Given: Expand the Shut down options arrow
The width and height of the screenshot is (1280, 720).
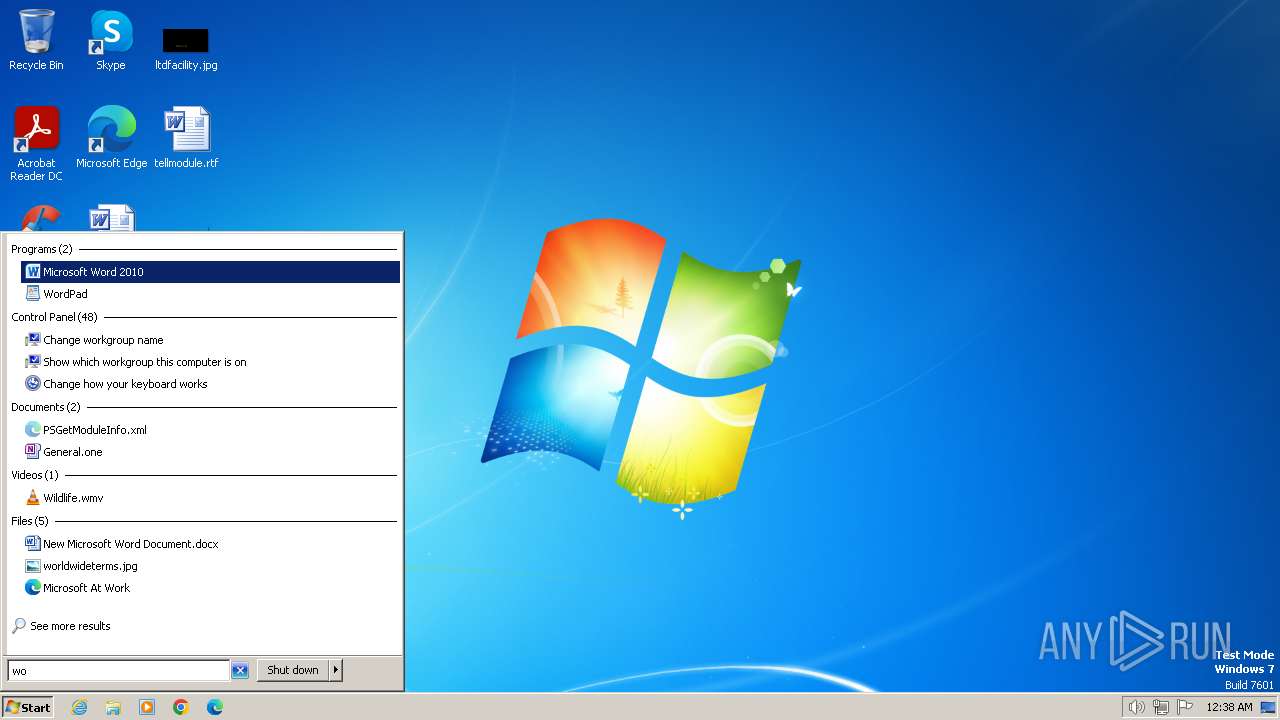Looking at the screenshot, I should click(336, 670).
